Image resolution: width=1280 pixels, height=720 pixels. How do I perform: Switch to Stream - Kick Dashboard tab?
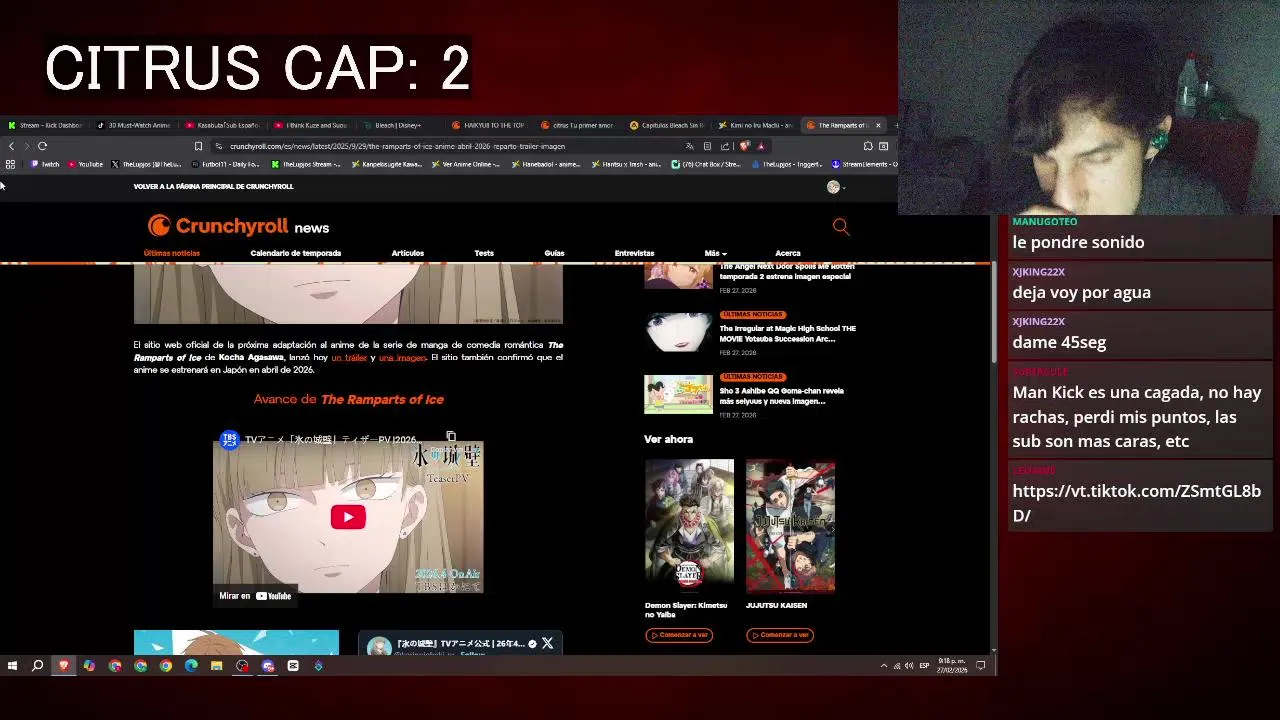(45, 125)
